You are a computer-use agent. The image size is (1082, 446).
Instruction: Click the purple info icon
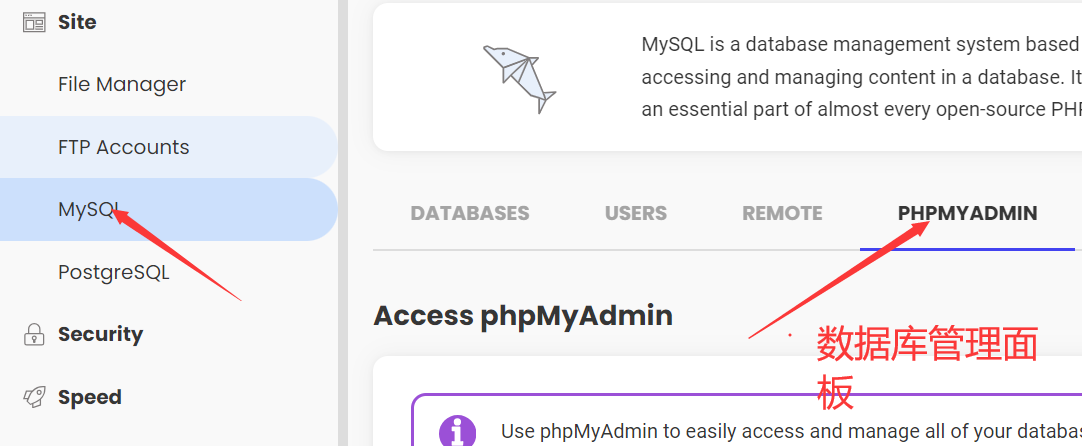pos(457,431)
